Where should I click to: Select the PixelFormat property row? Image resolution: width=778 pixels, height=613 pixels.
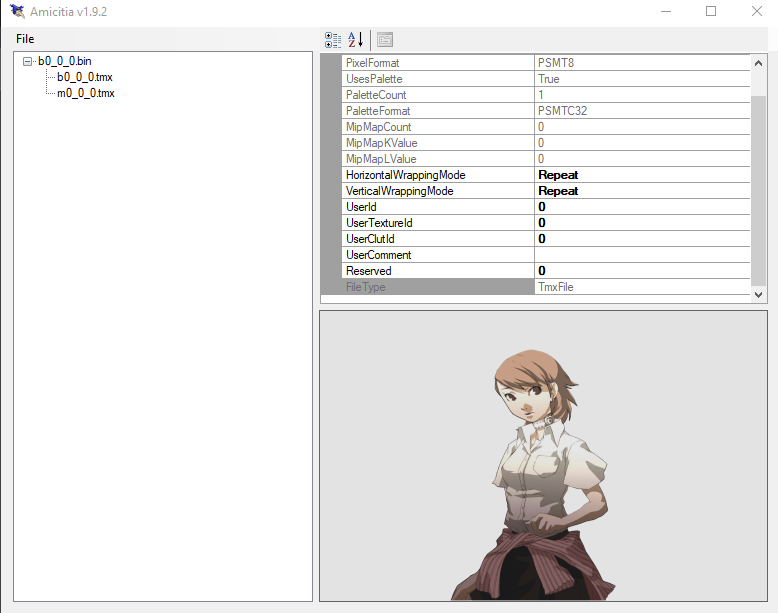click(546, 63)
